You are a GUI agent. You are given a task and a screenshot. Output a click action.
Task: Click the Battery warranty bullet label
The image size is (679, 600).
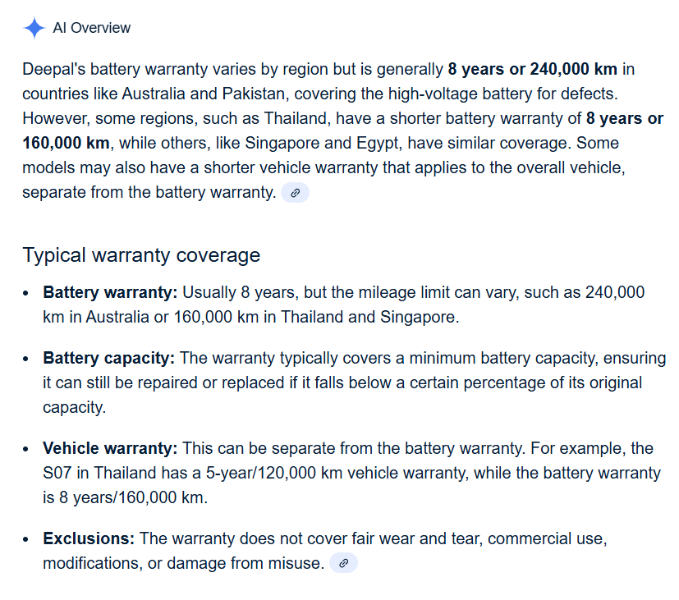(109, 293)
